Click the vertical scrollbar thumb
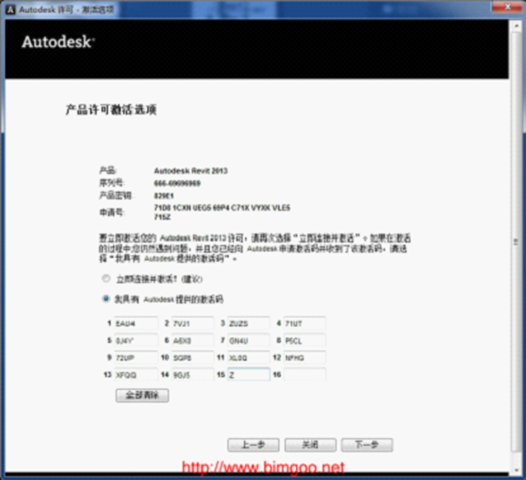The image size is (526, 480). (x=516, y=242)
